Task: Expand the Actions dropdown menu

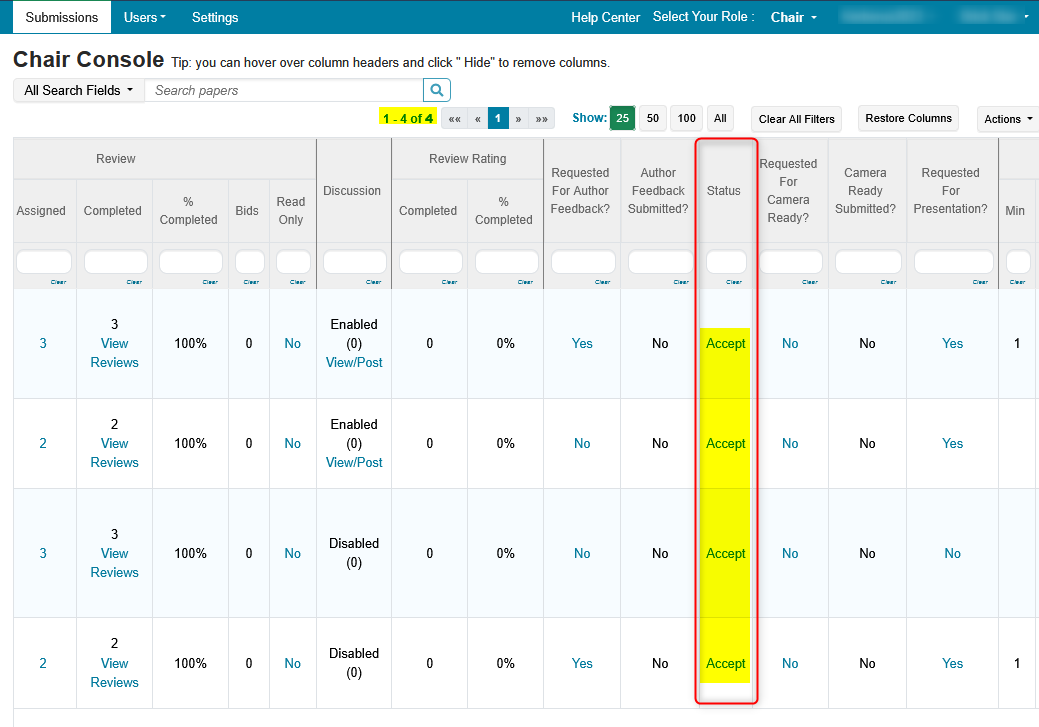Action: (x=1007, y=119)
